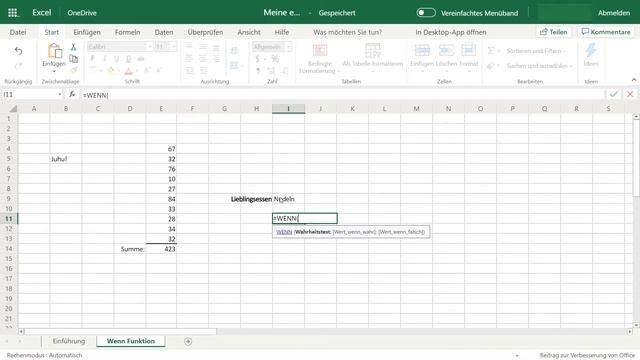The height and width of the screenshot is (360, 640).
Task: Open the app launcher waffle grid
Action: point(12,13)
